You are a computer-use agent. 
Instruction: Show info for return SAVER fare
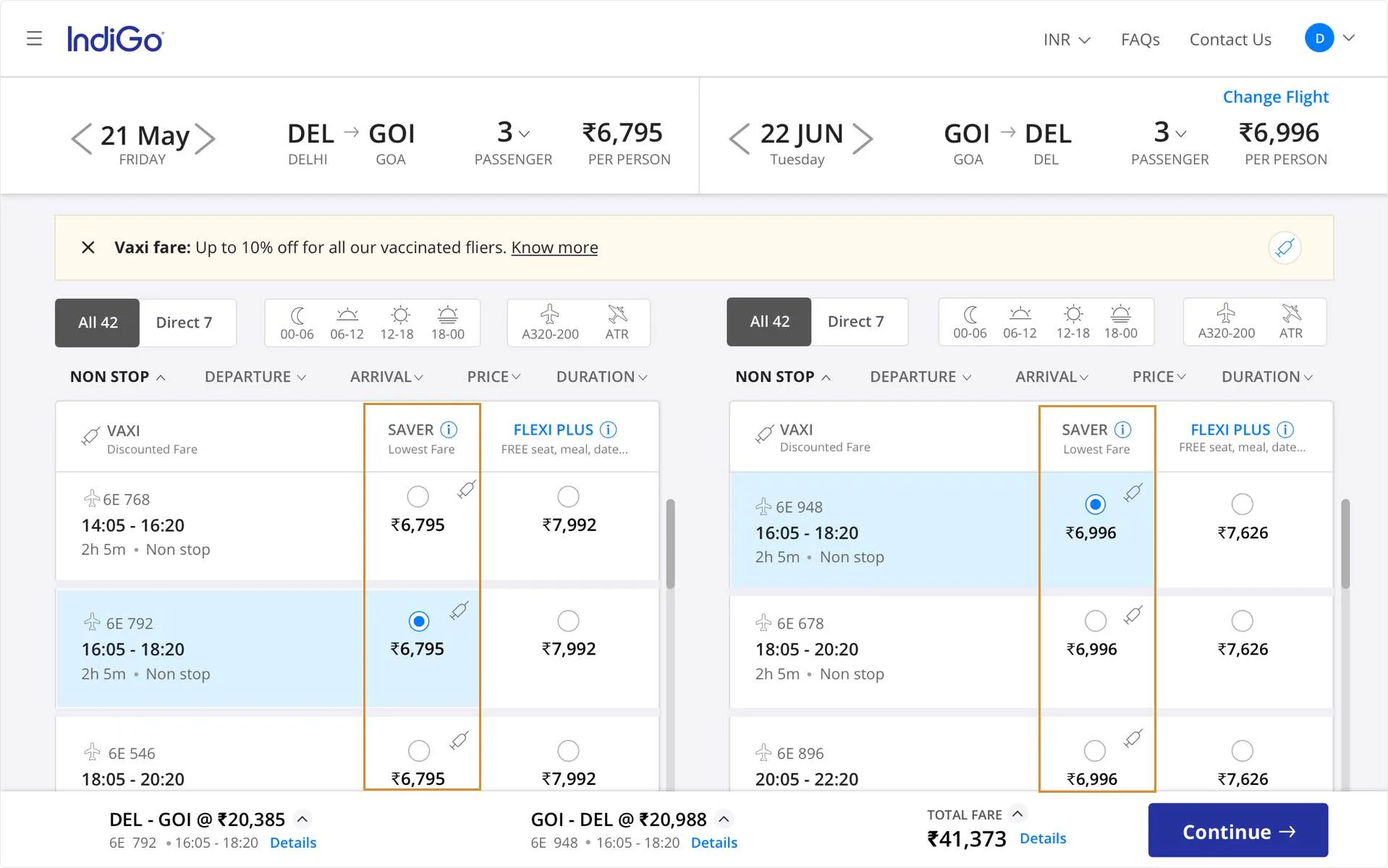pos(1122,430)
